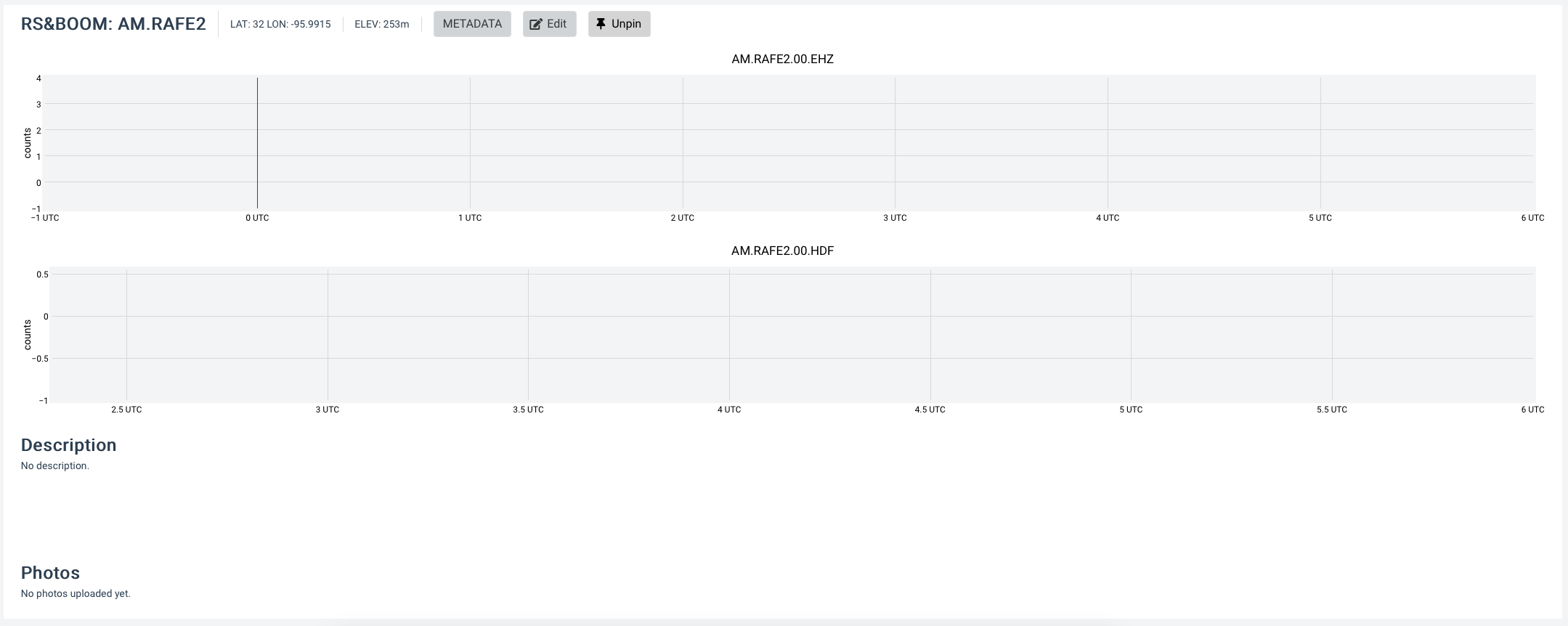Click the Description heading
Screen dimensions: 1568x626
point(69,445)
